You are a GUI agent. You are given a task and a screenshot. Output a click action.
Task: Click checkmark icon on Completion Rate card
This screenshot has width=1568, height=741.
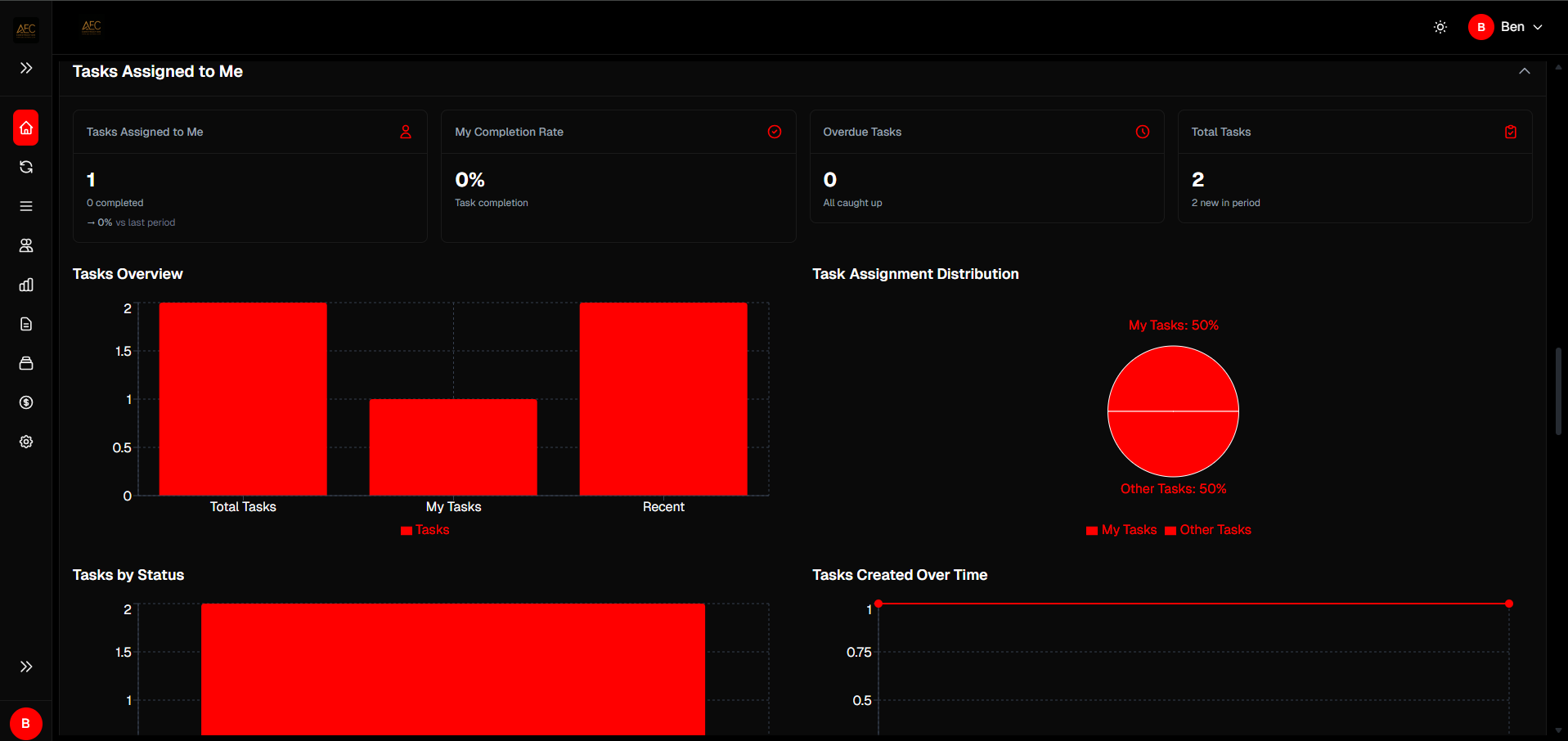(x=775, y=132)
